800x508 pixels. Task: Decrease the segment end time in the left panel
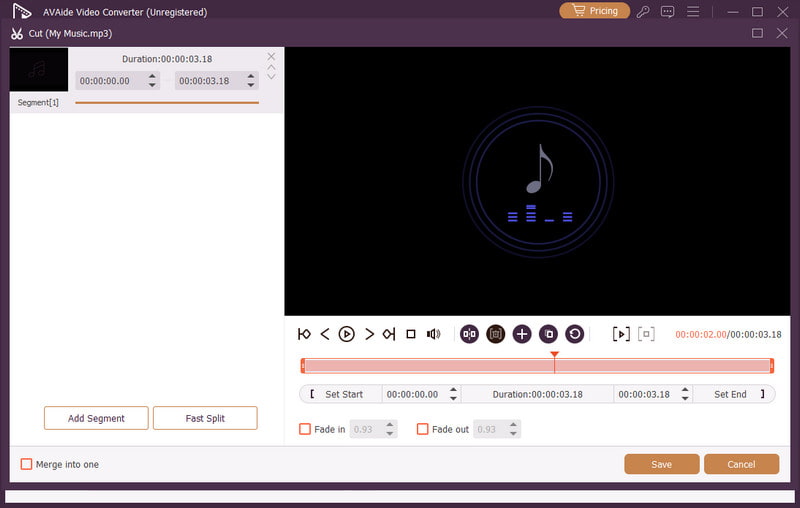251,85
